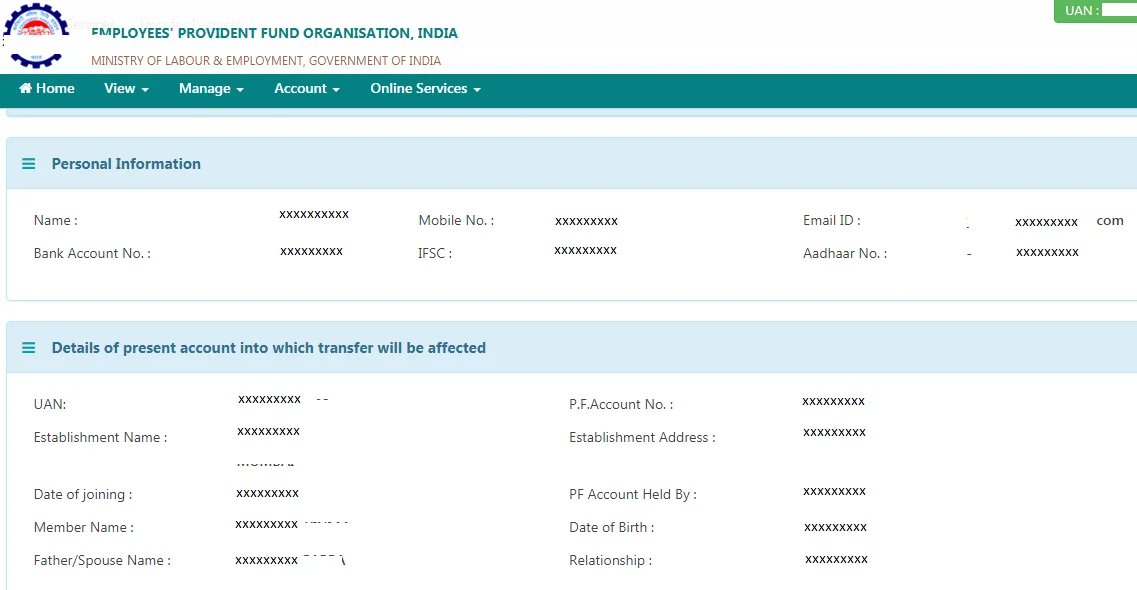Click the UAN input field at top right
The height and width of the screenshot is (590, 1137).
1120,10
